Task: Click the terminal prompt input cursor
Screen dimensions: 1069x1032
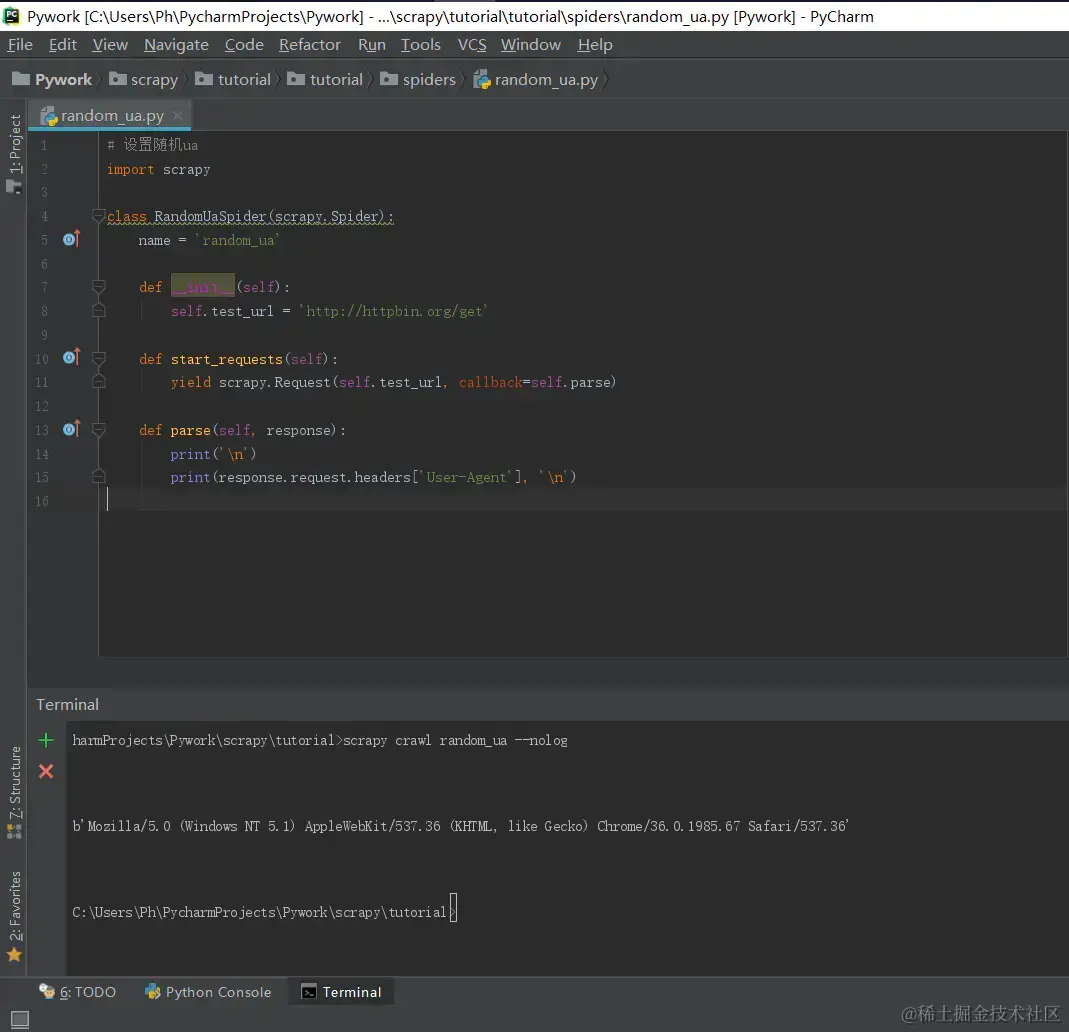Action: click(x=453, y=909)
